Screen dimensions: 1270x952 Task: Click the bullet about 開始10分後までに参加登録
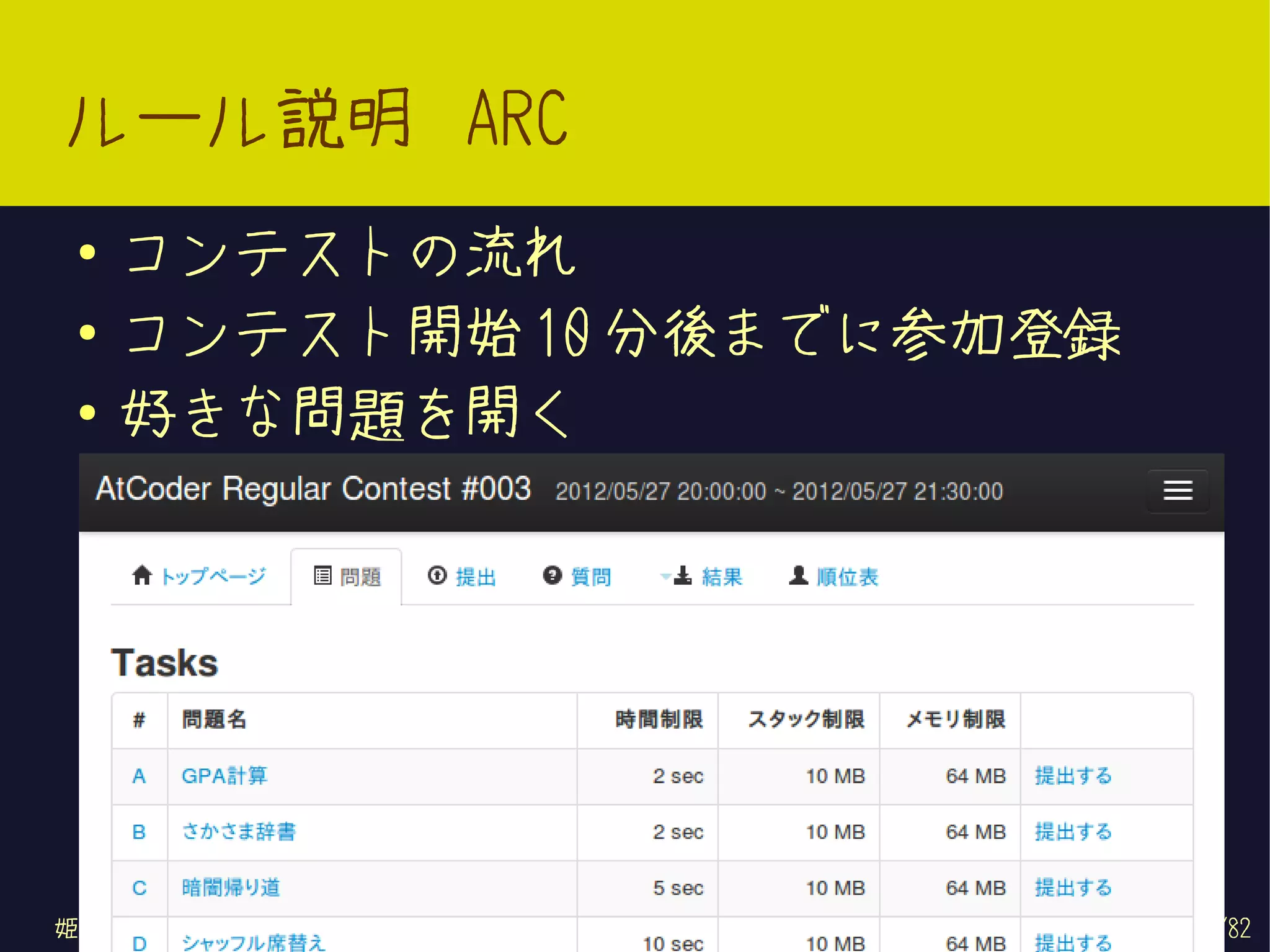click(x=623, y=332)
